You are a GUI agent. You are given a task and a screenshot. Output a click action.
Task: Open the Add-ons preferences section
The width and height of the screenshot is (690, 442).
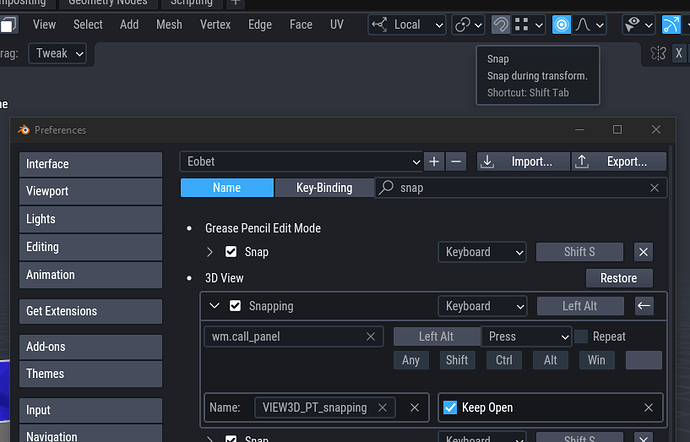coord(91,347)
